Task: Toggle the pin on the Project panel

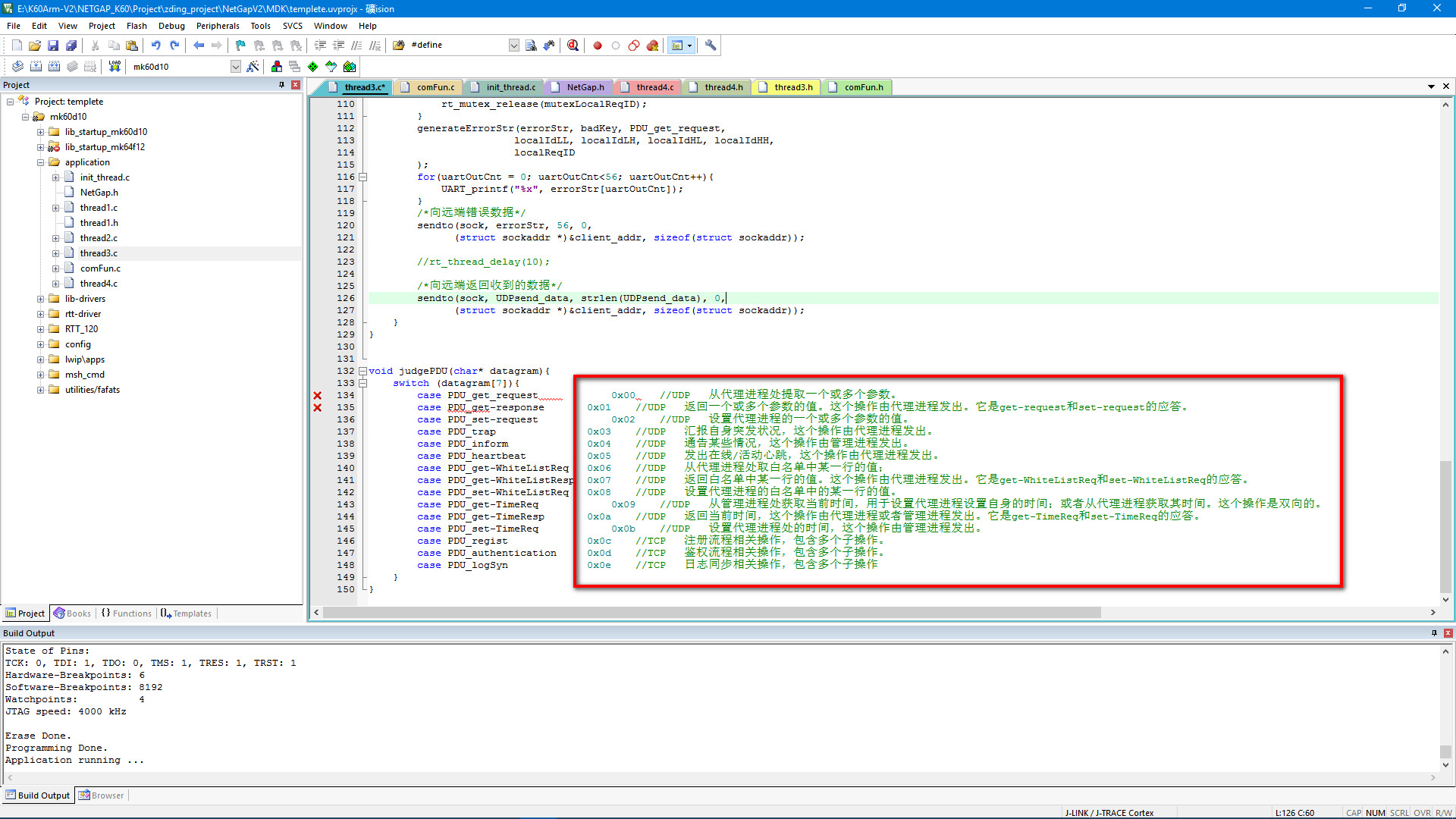Action: pyautogui.click(x=282, y=85)
